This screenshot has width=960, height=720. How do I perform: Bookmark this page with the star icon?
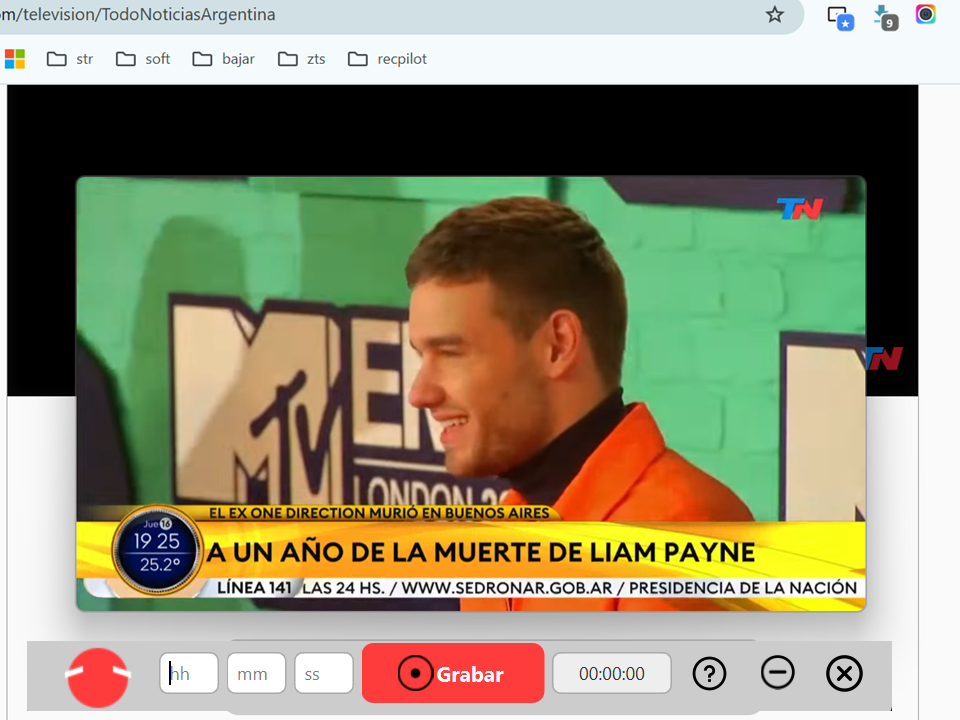pos(774,15)
